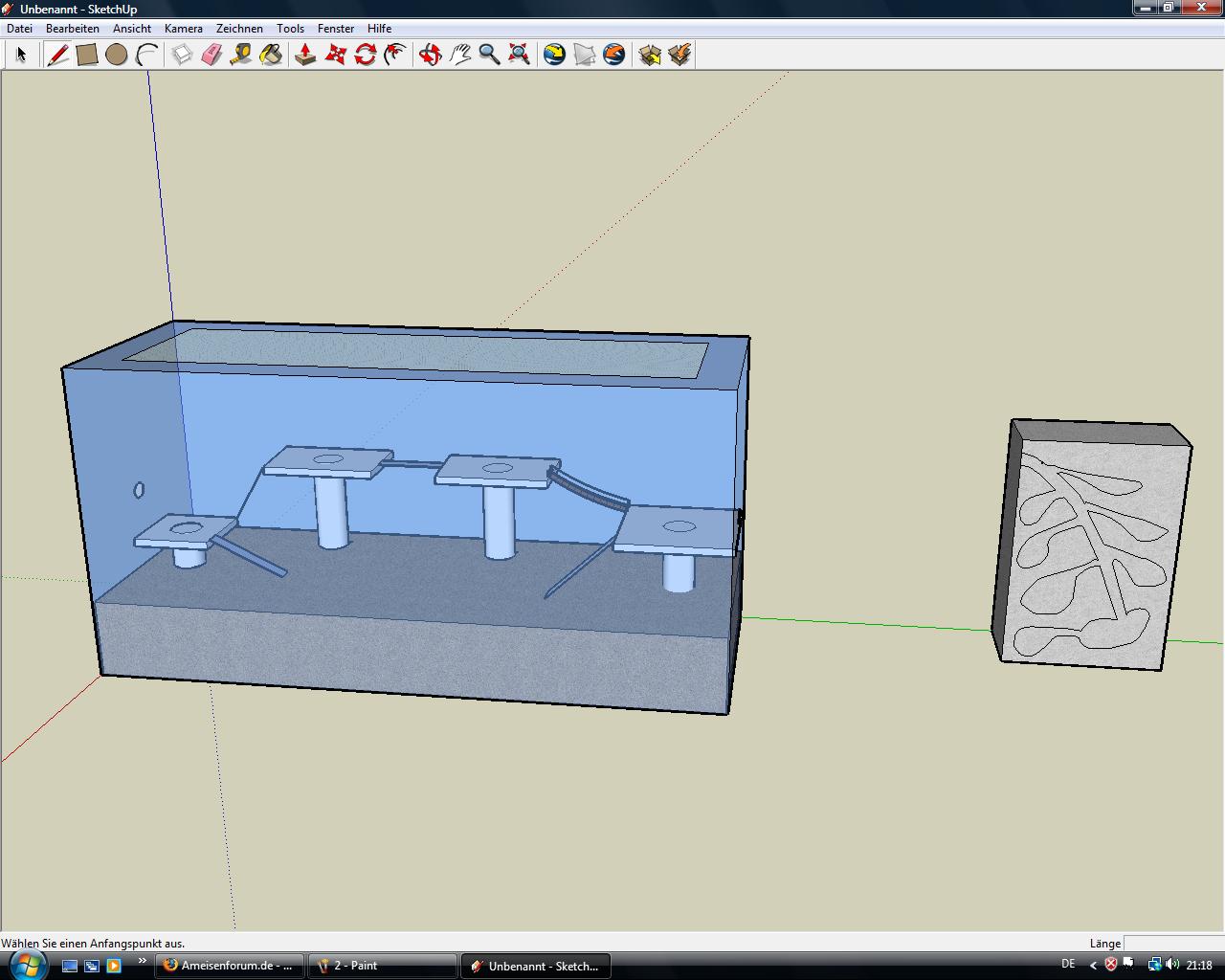Open the Kamera menu
This screenshot has width=1225, height=980.
(183, 29)
